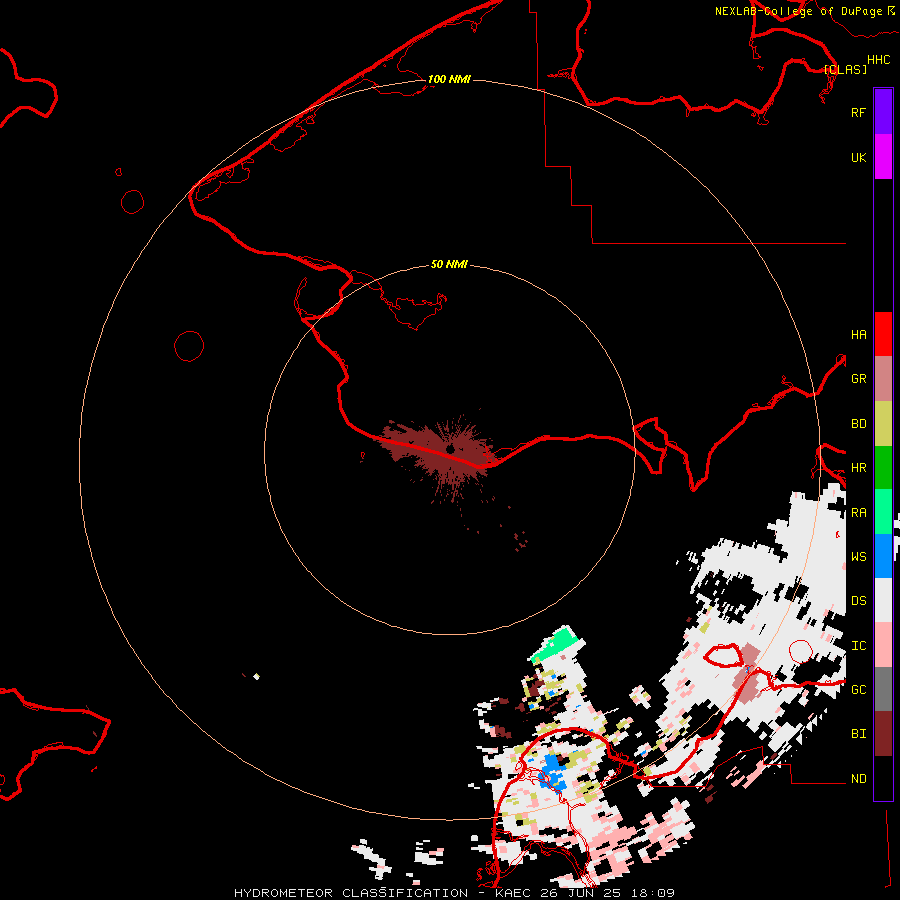Viewport: 900px width, 900px height.
Task: Click the 'HHC' product code text
Action: [x=878, y=60]
